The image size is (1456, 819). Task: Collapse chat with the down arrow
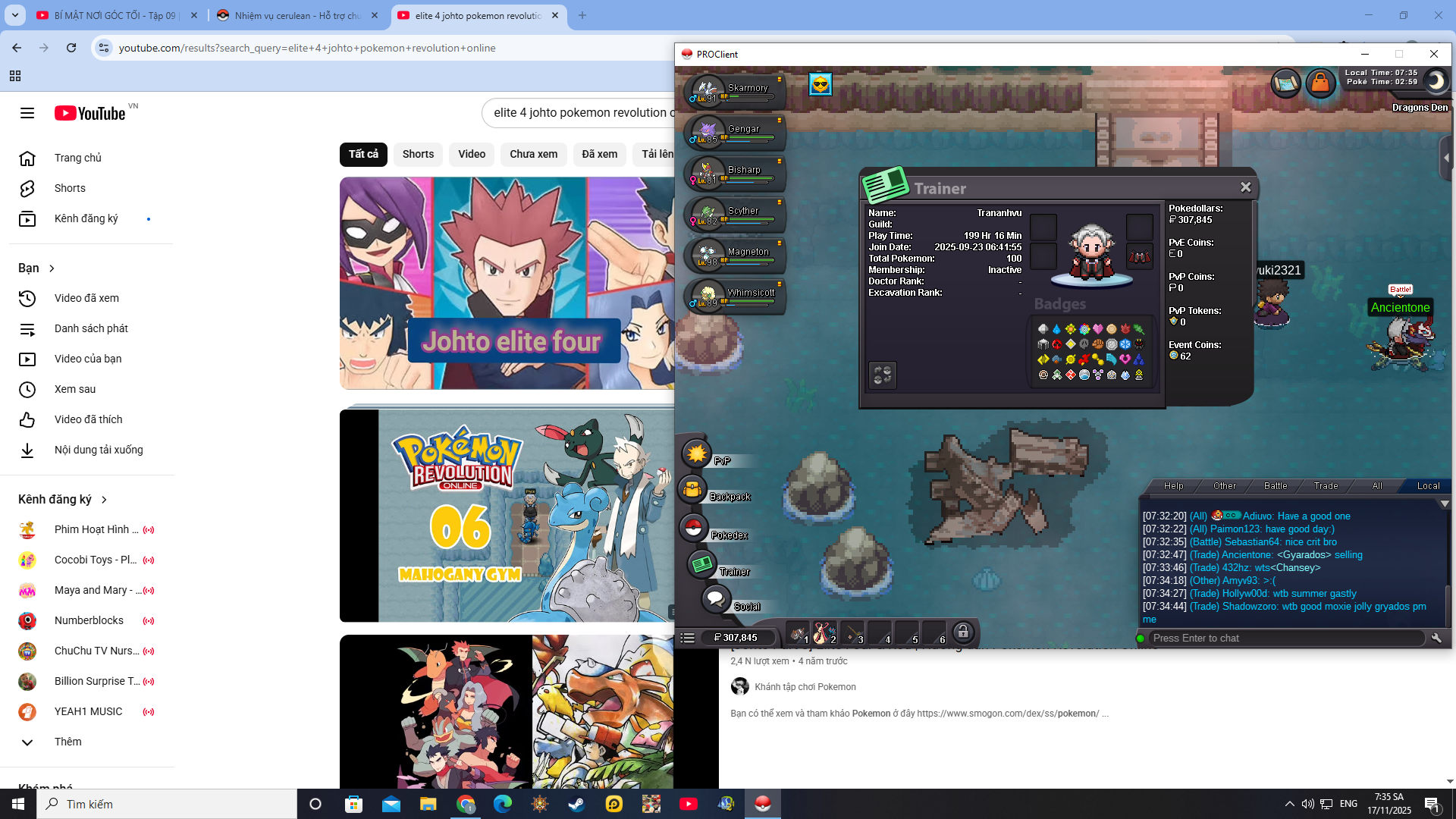(x=1445, y=504)
